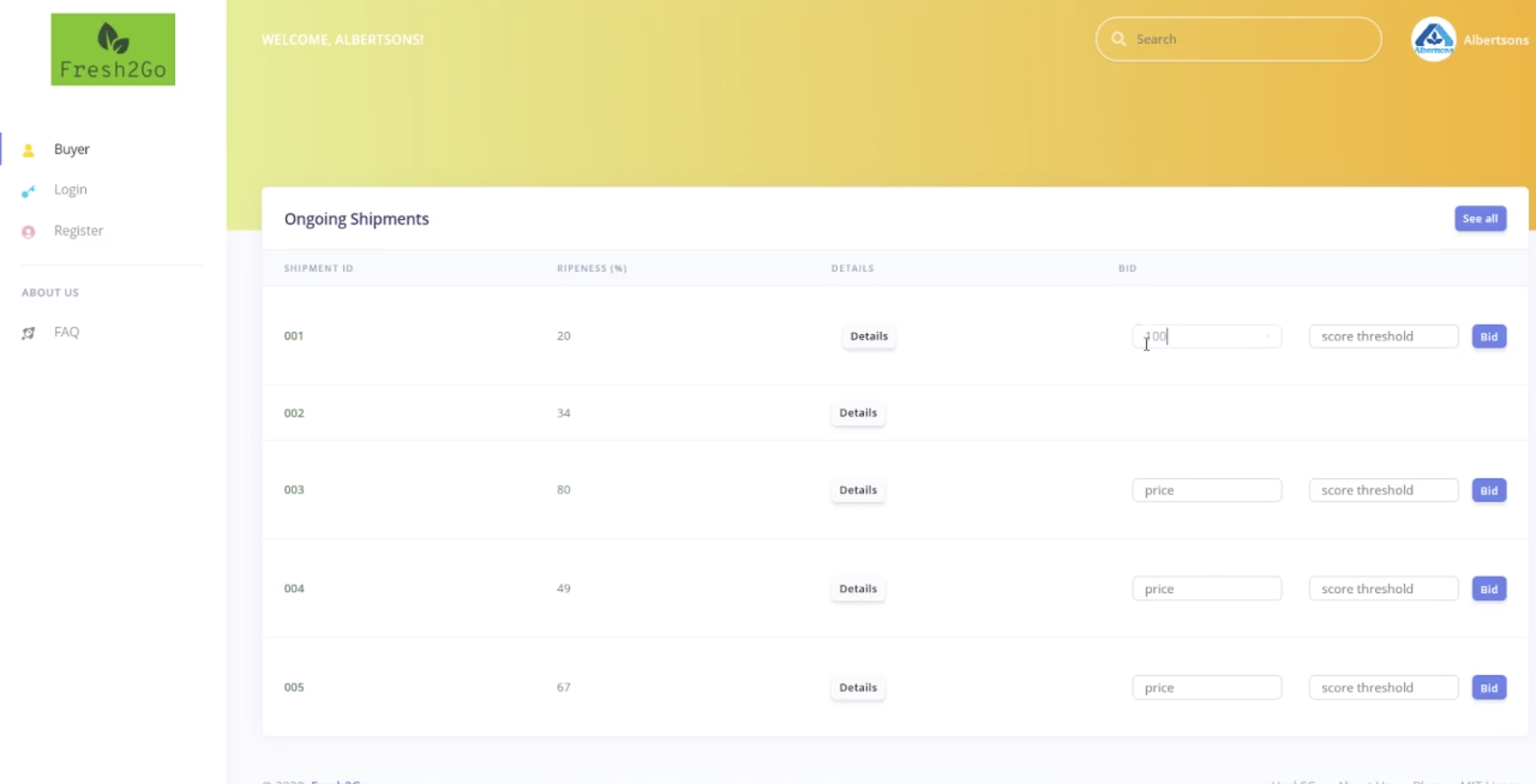Click the Buyer person icon
The image size is (1536, 784).
click(x=28, y=150)
